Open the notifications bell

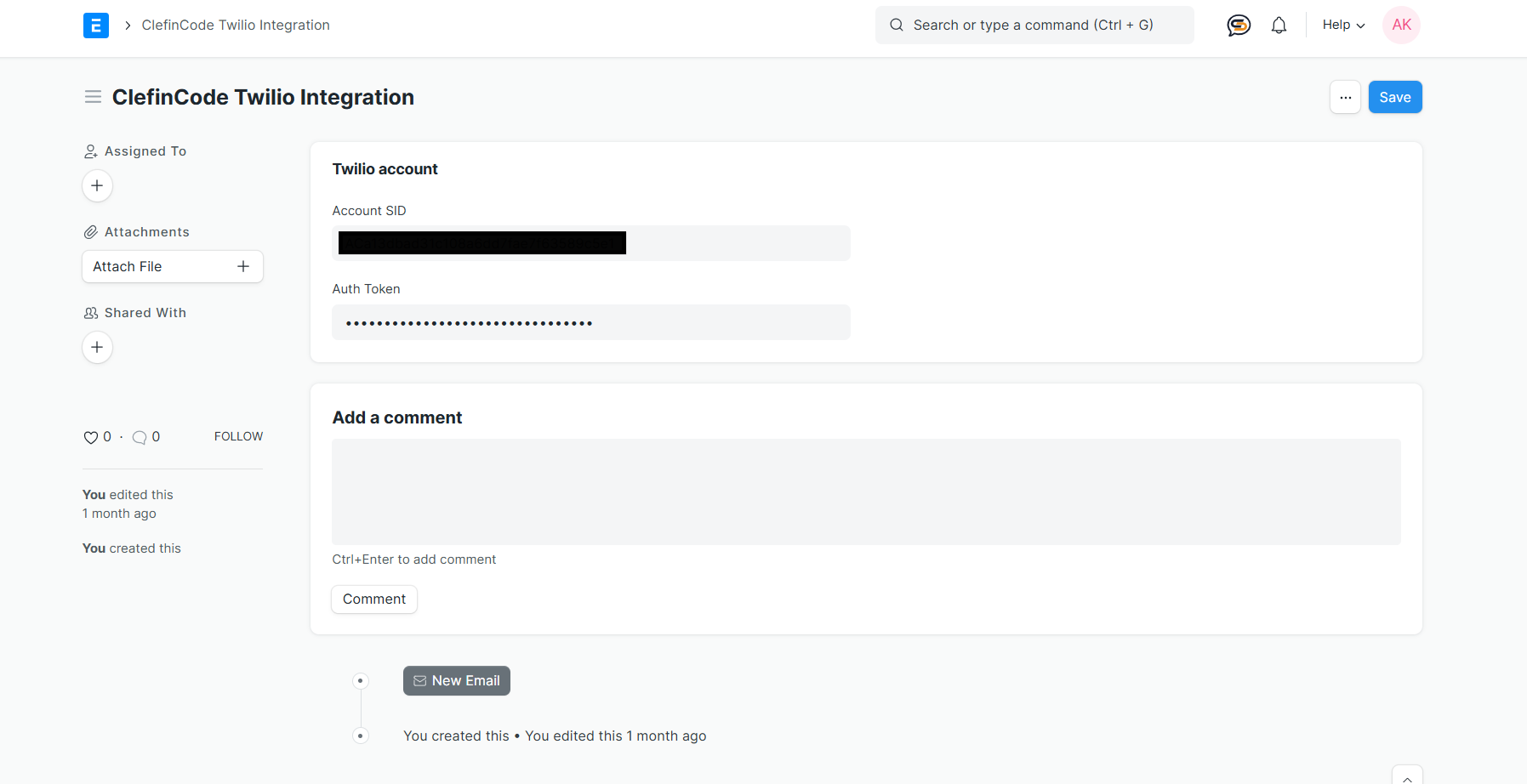(1279, 25)
